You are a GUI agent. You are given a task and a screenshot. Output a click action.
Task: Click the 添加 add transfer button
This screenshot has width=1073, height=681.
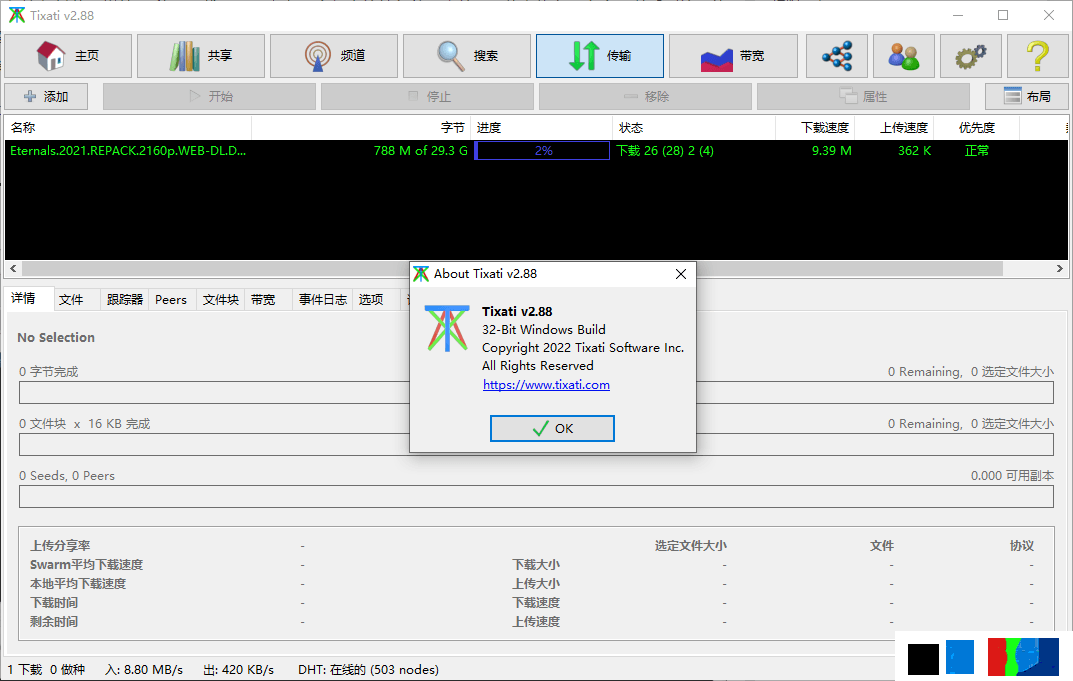(x=46, y=97)
